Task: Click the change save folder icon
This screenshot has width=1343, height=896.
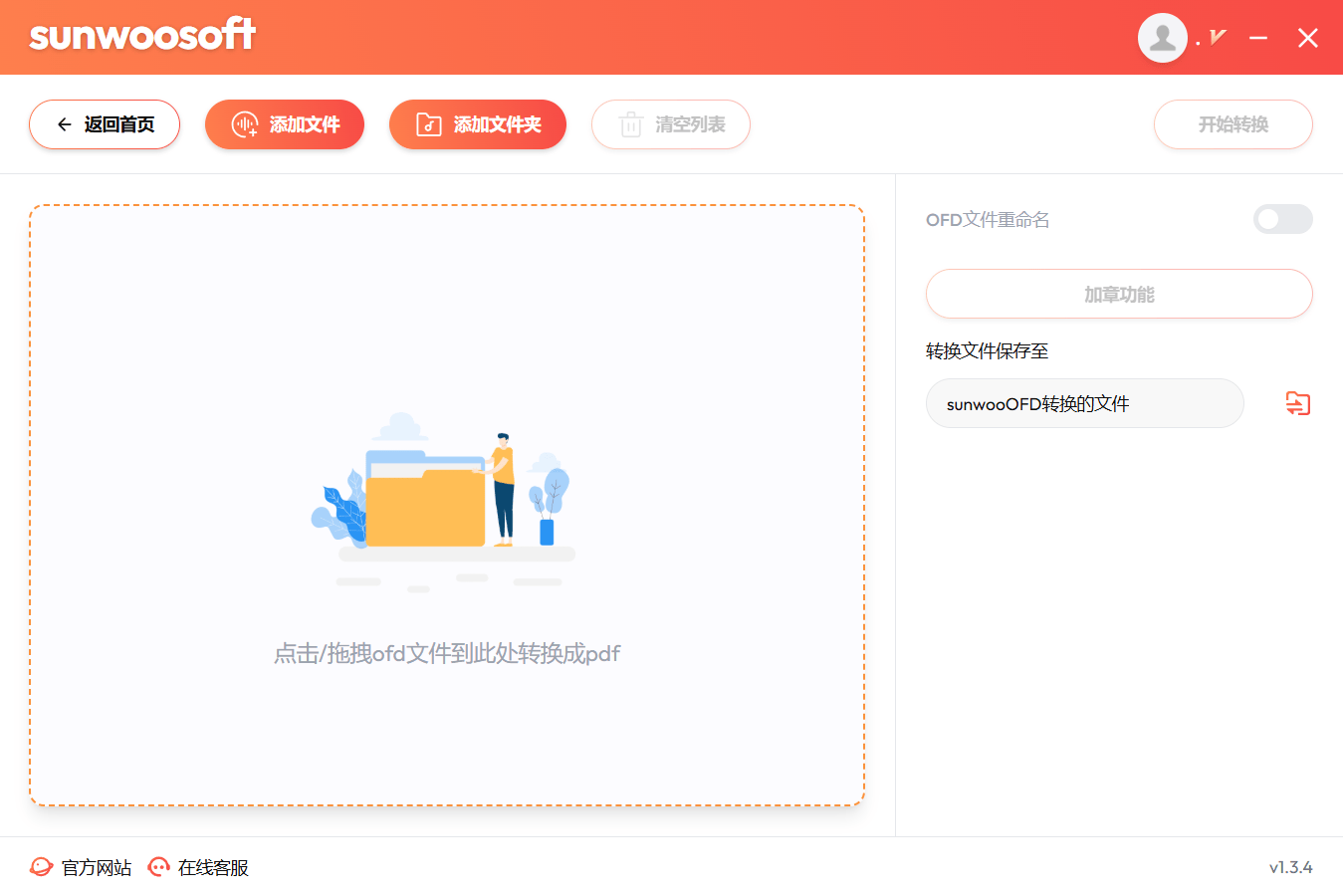Action: tap(1297, 403)
